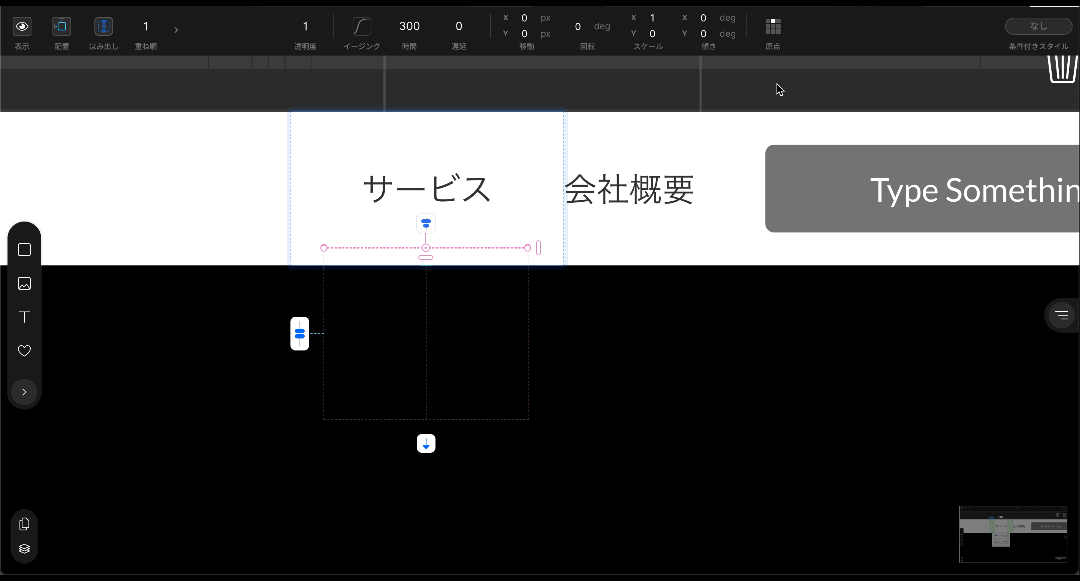Edit the 透明度 opacity value
This screenshot has height=581, width=1080.
[305, 26]
